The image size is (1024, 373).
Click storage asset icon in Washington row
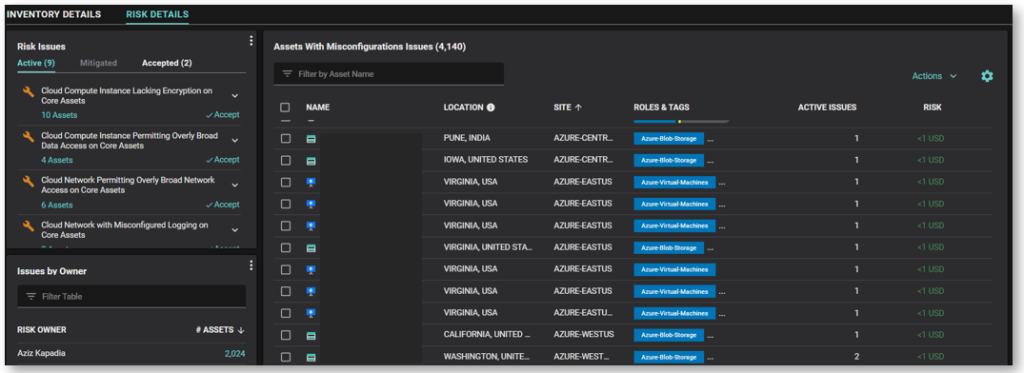click(311, 357)
